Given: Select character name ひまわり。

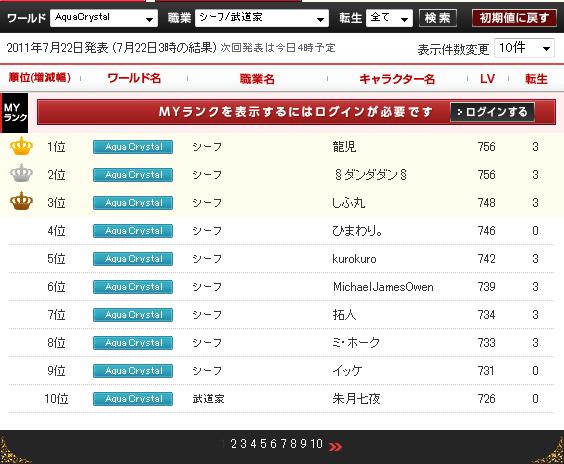Looking at the screenshot, I should [357, 231].
